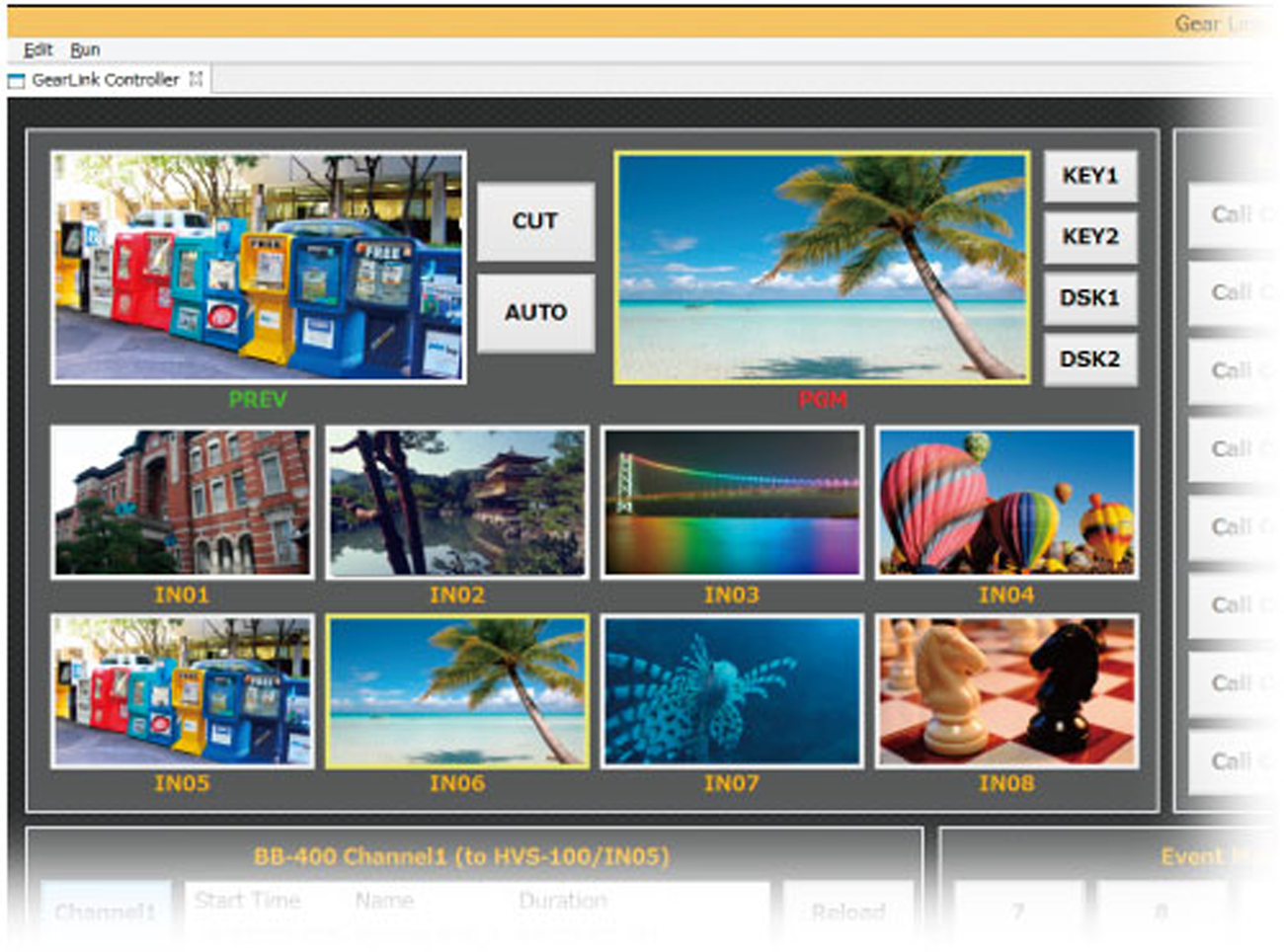Select the IN02 Japanese temple source
The width and height of the screenshot is (1284, 952).
456,503
